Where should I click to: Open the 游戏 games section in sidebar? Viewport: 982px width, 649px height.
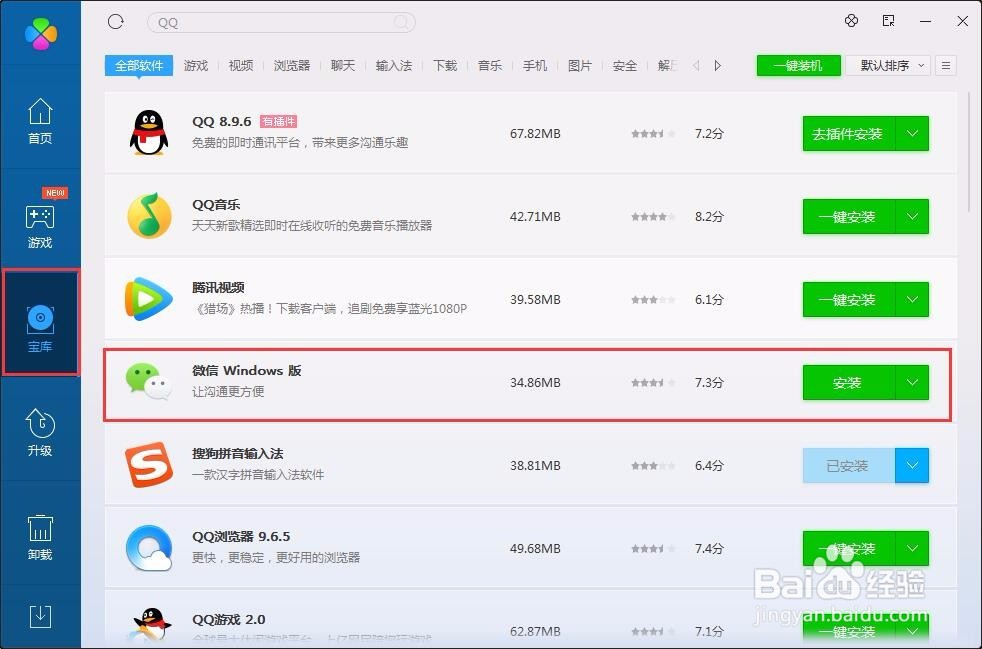point(40,226)
